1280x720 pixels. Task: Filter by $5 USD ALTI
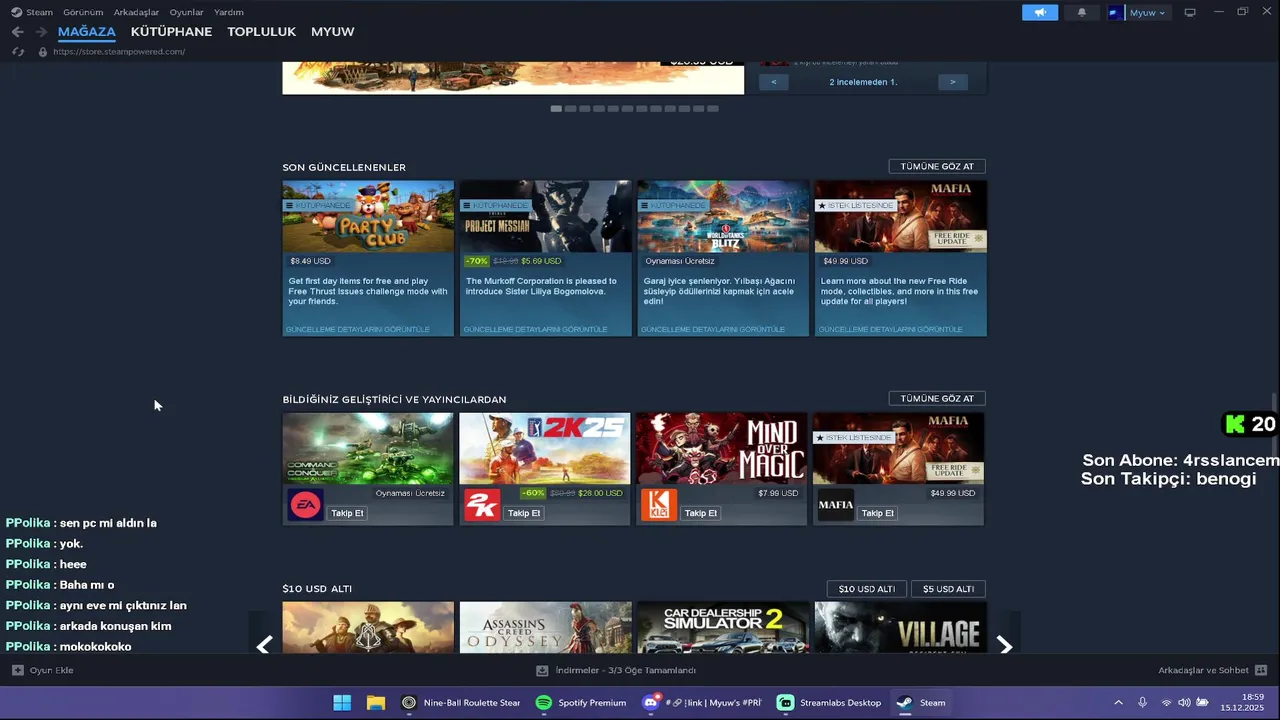pyautogui.click(x=948, y=589)
